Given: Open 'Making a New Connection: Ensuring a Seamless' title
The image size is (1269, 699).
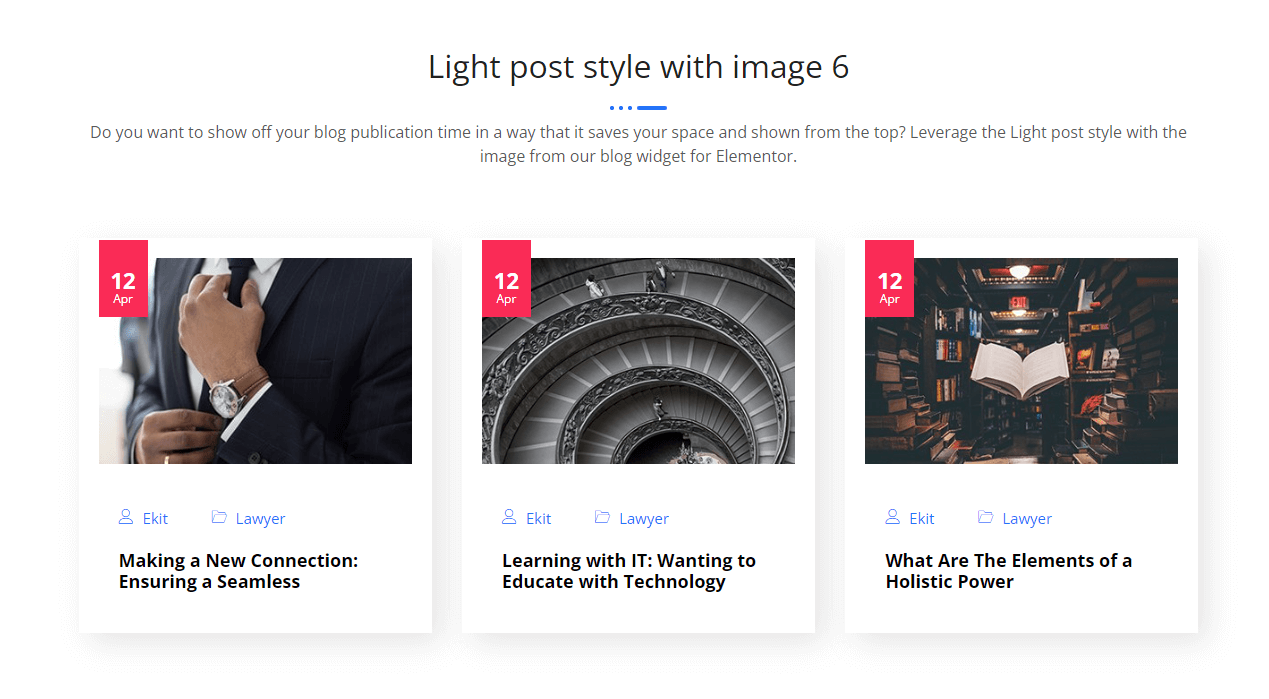Looking at the screenshot, I should click(238, 571).
